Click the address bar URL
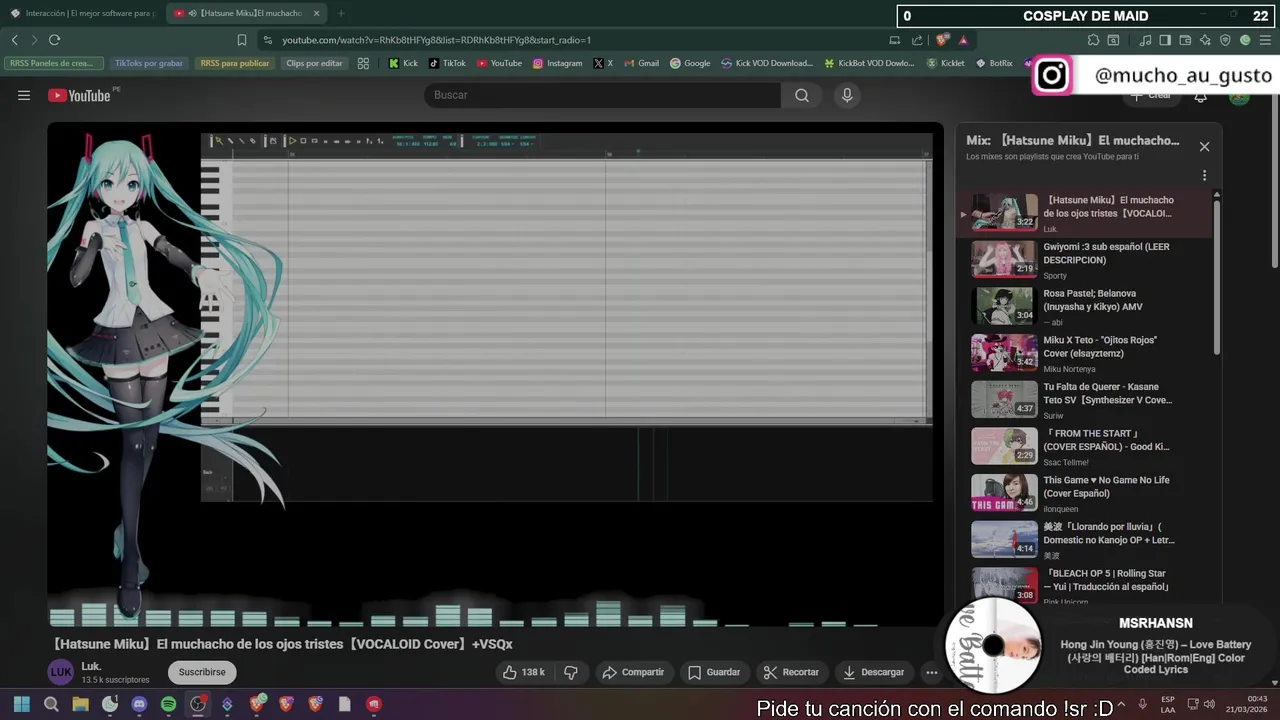This screenshot has width=1280, height=720. (436, 40)
